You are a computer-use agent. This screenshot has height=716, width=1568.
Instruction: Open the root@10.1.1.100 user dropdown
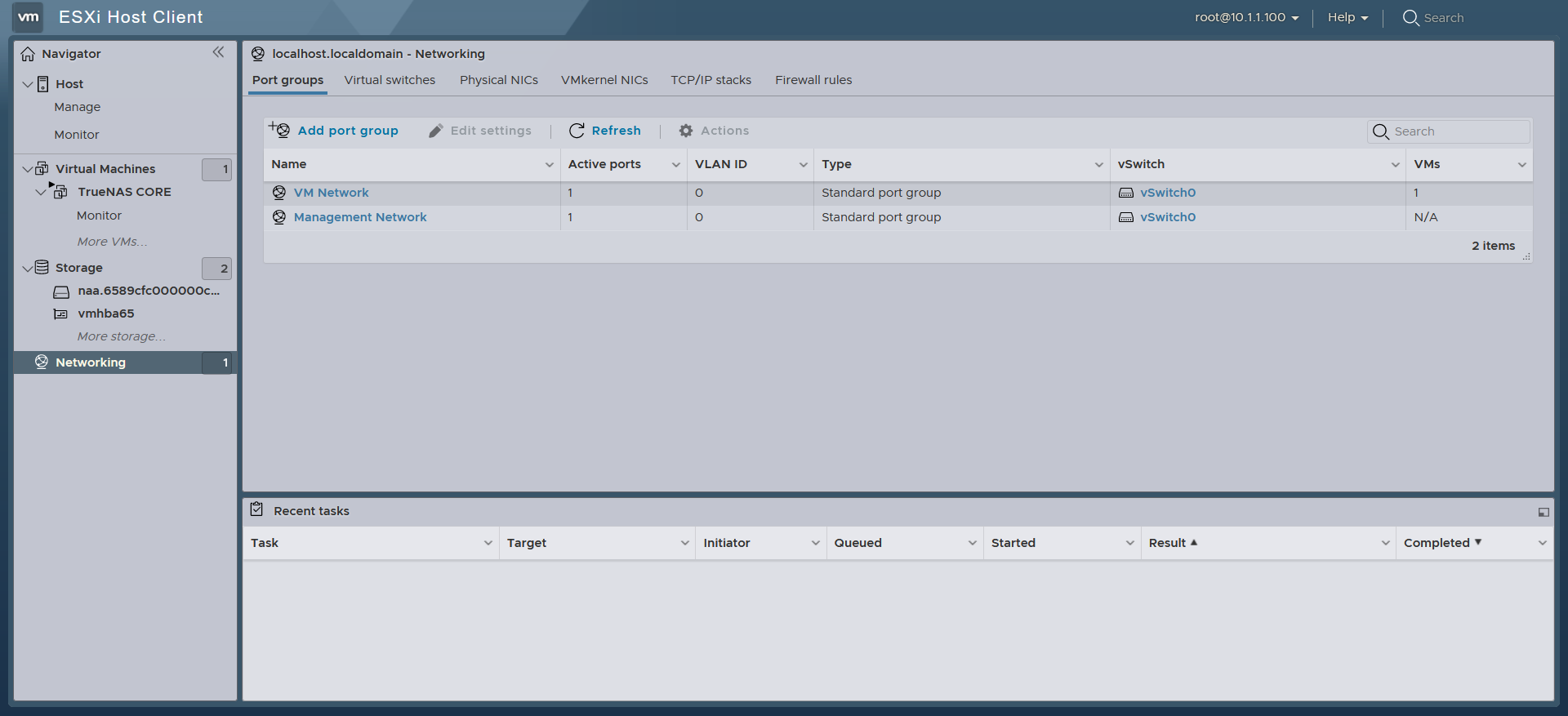point(1246,17)
